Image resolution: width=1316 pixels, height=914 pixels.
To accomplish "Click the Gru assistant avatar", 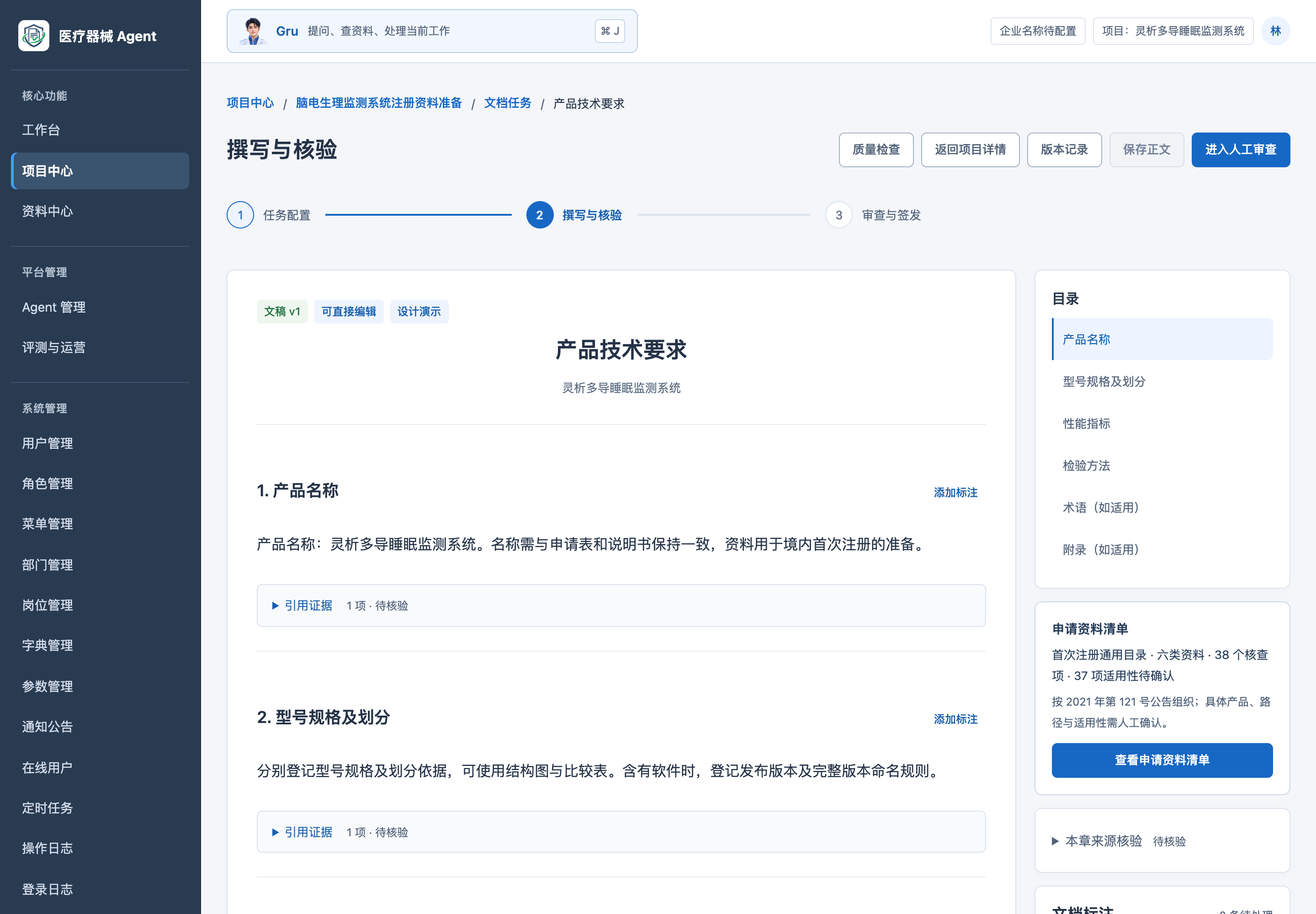I will (x=253, y=31).
